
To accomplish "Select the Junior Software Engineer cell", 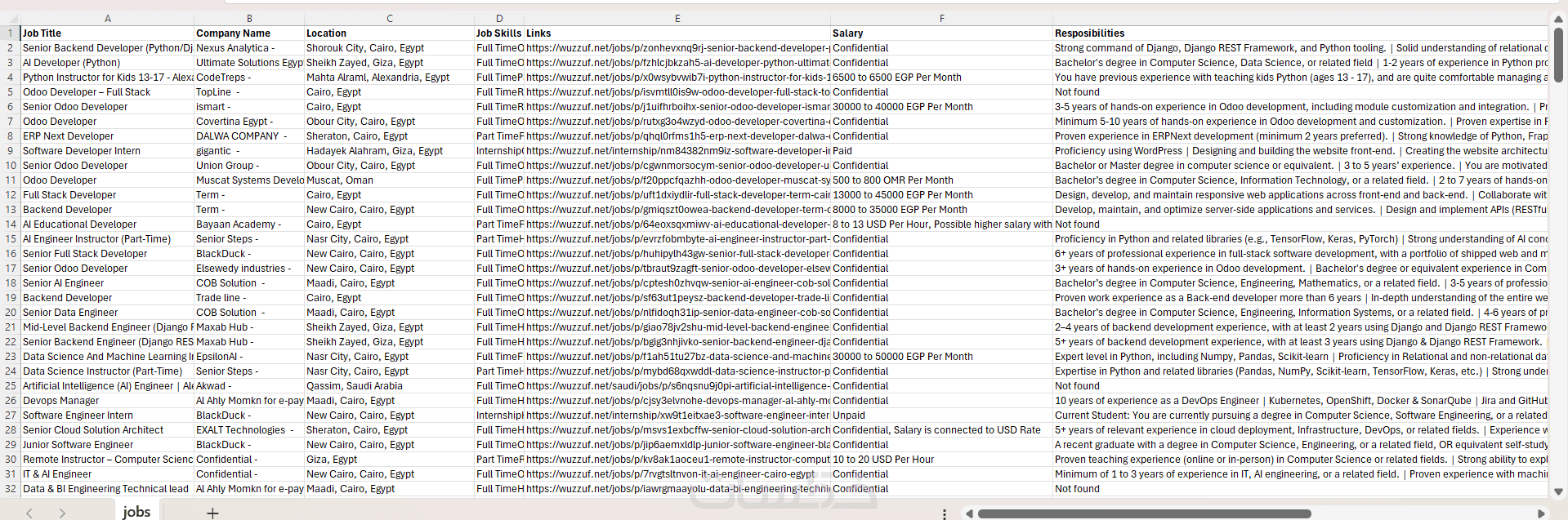I will pos(107,445).
